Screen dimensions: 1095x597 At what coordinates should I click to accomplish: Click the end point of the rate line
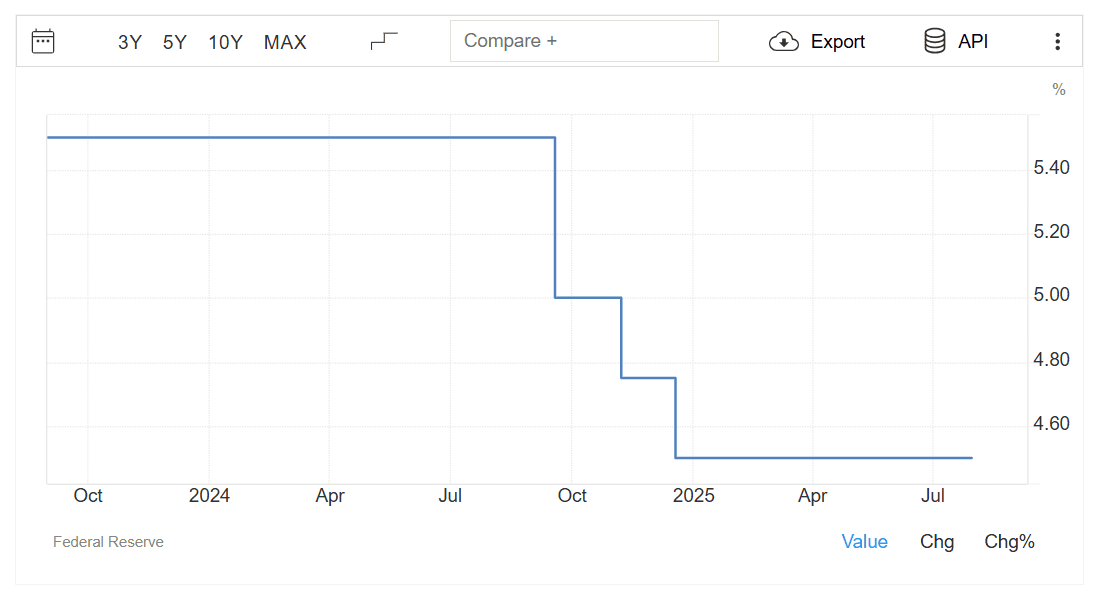[x=971, y=458]
